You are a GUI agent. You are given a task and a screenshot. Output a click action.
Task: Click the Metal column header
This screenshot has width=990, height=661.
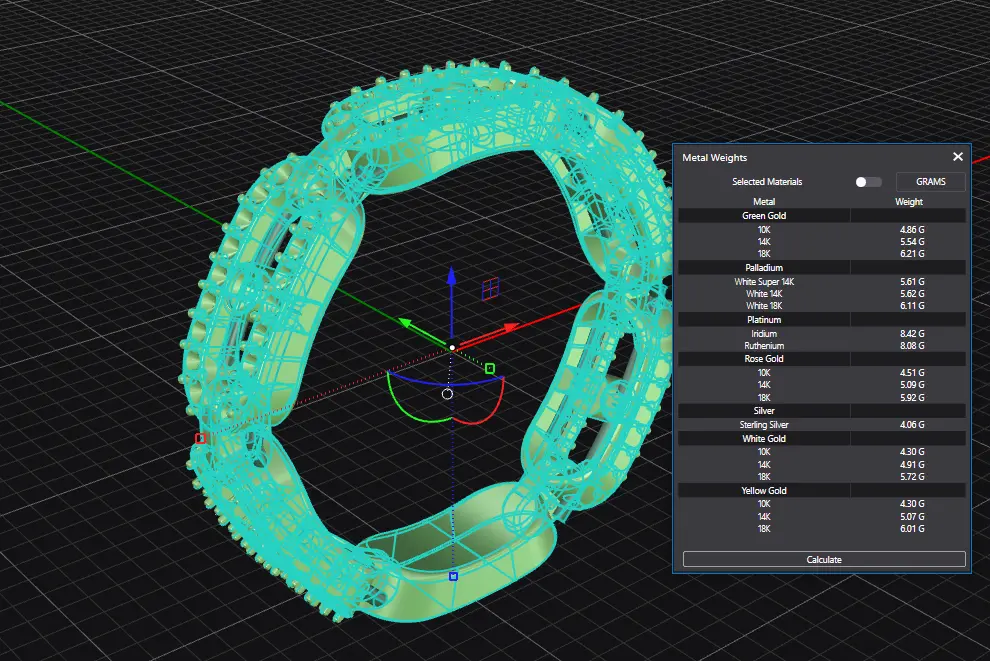tap(764, 202)
